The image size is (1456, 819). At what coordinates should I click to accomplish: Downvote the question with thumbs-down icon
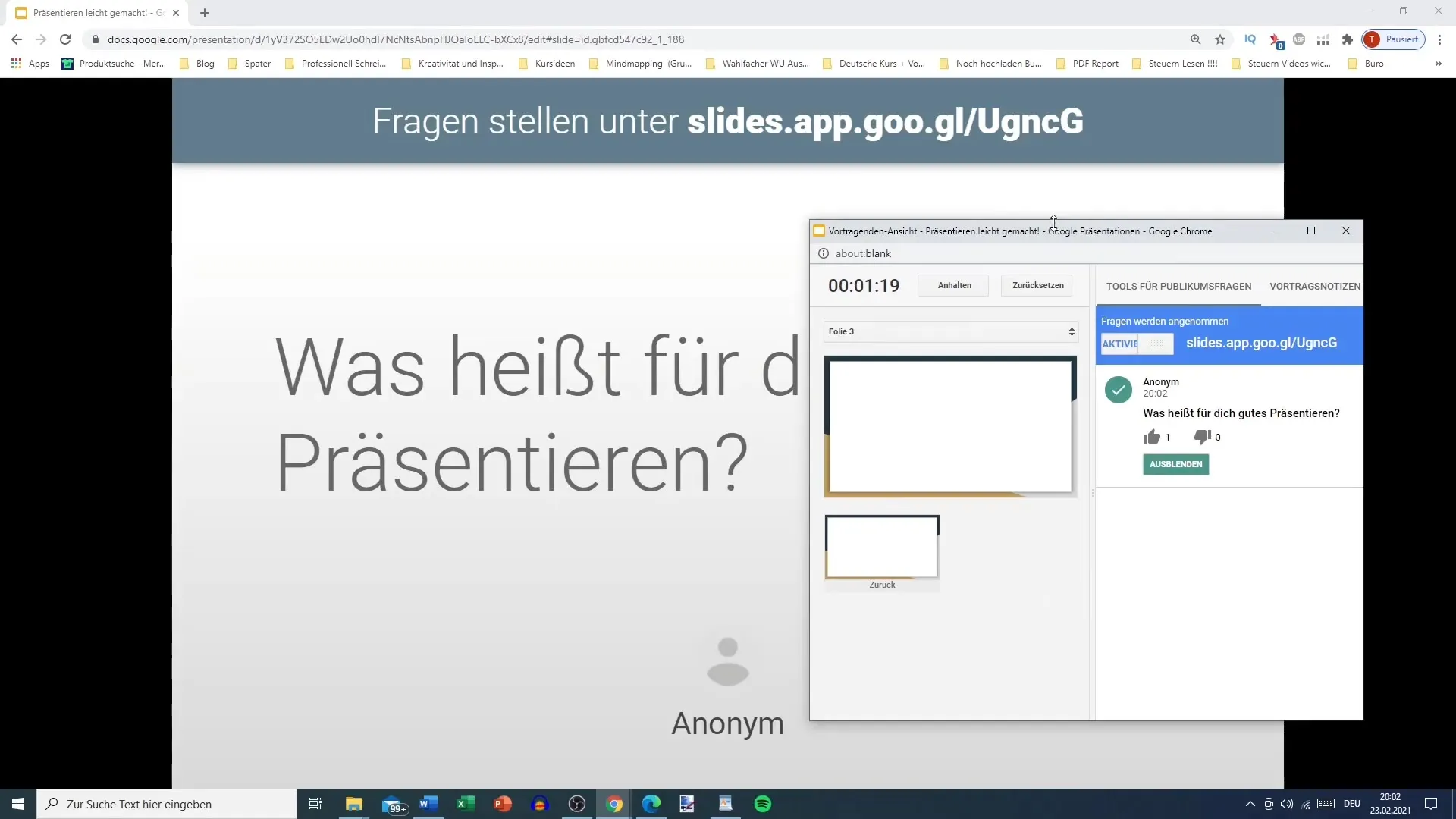coord(1202,437)
